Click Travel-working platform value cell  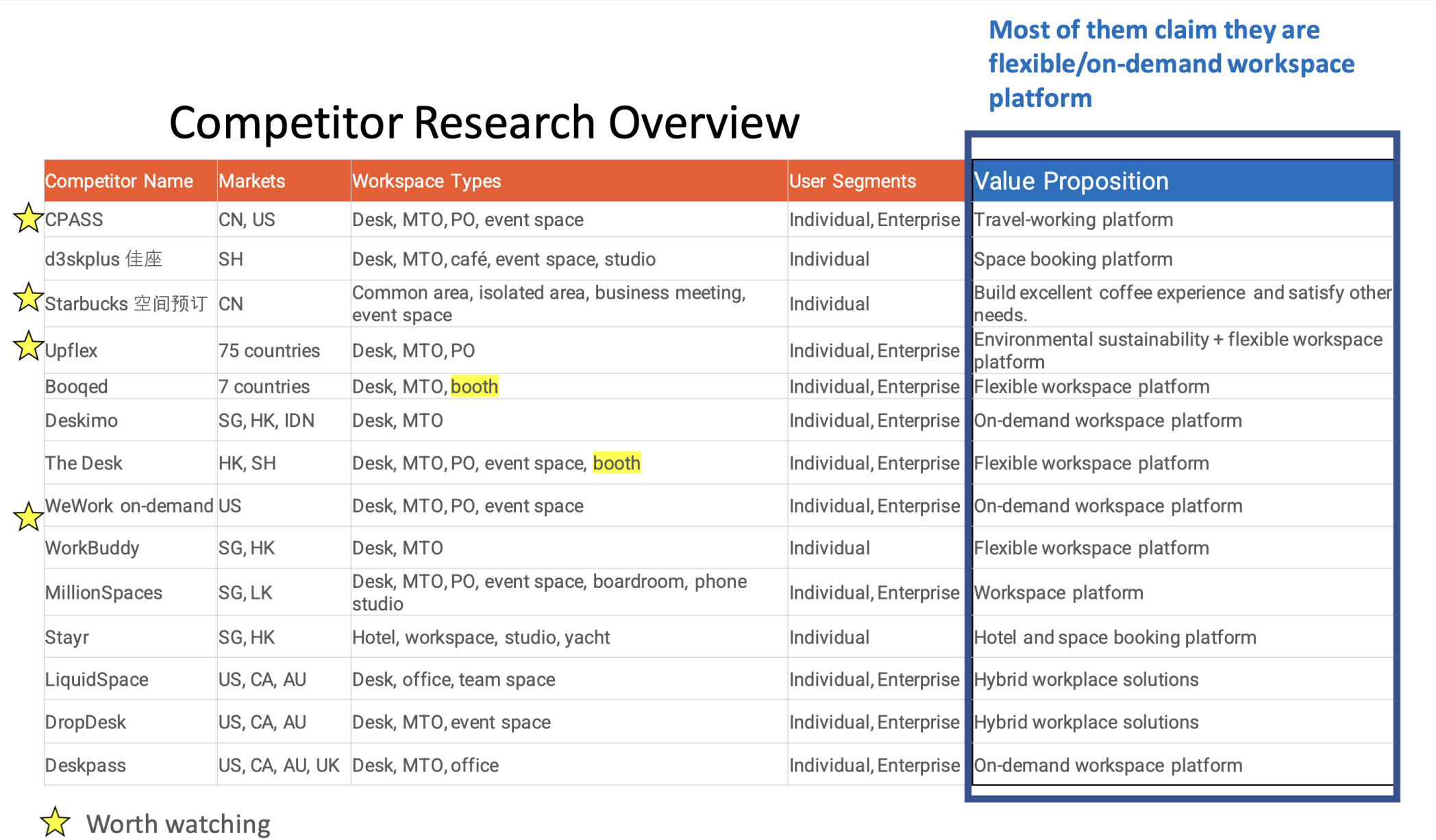[1073, 220]
